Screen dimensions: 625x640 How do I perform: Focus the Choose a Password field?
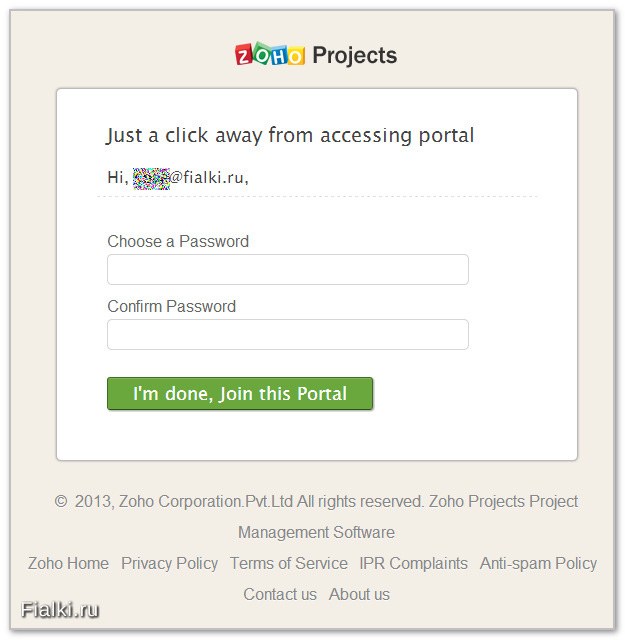click(x=288, y=269)
